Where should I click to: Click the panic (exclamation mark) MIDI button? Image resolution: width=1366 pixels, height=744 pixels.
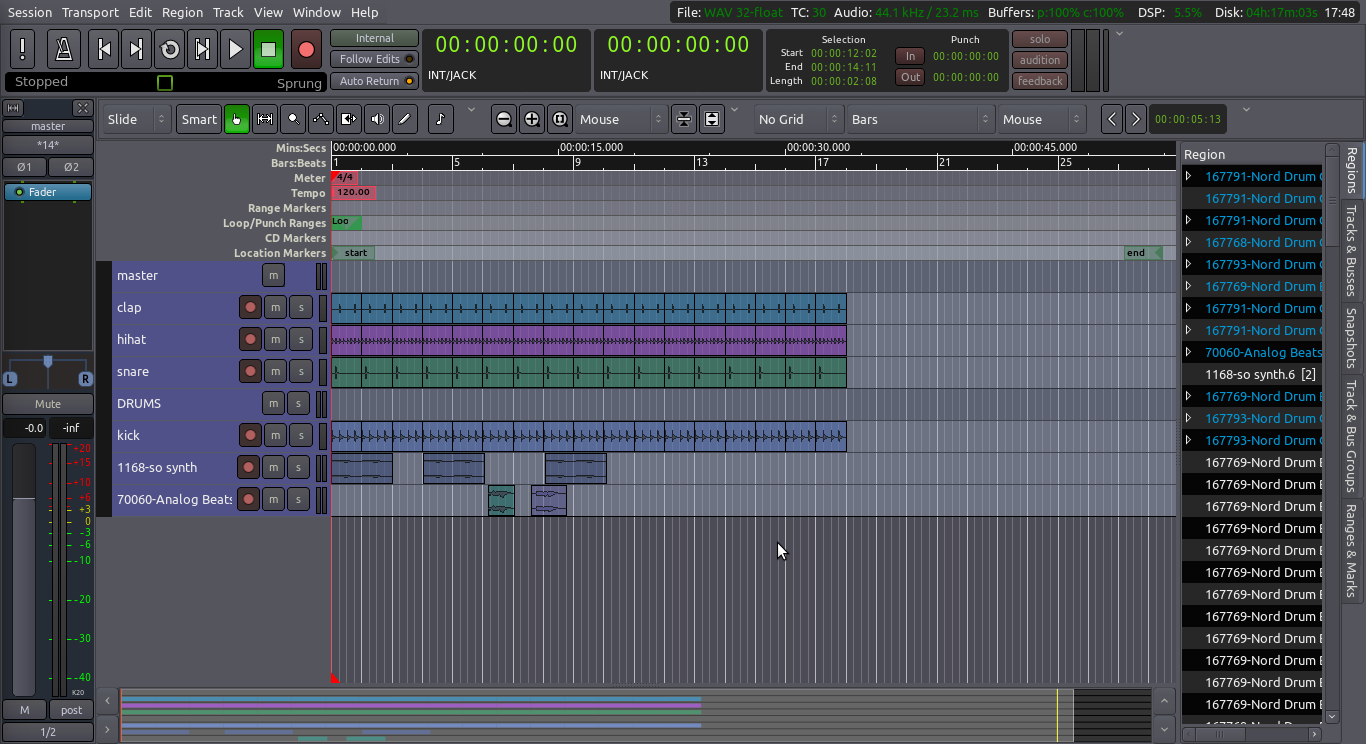pyautogui.click(x=23, y=48)
